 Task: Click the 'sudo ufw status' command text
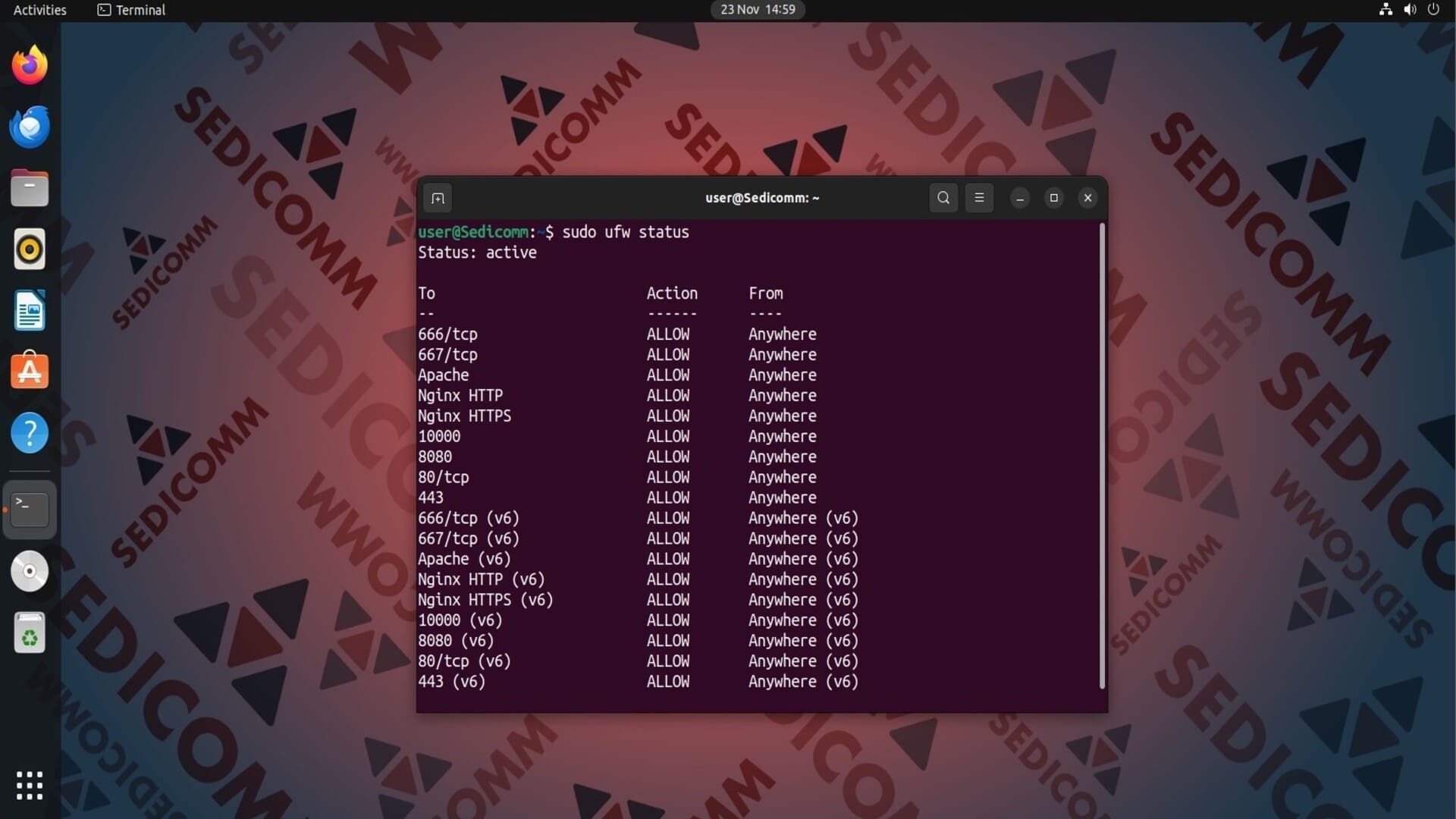point(626,232)
